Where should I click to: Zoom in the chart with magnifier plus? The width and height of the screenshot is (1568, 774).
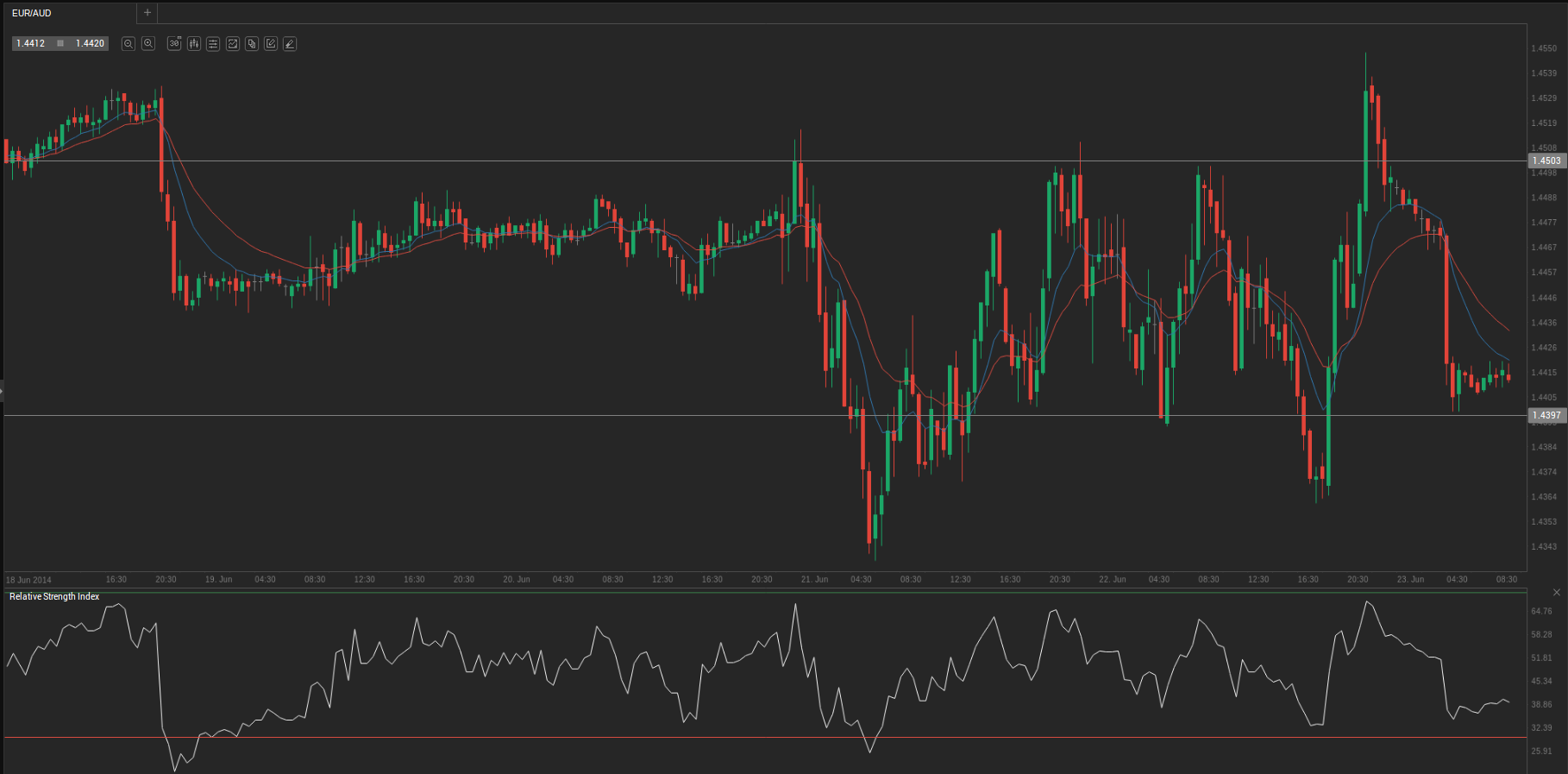click(148, 44)
